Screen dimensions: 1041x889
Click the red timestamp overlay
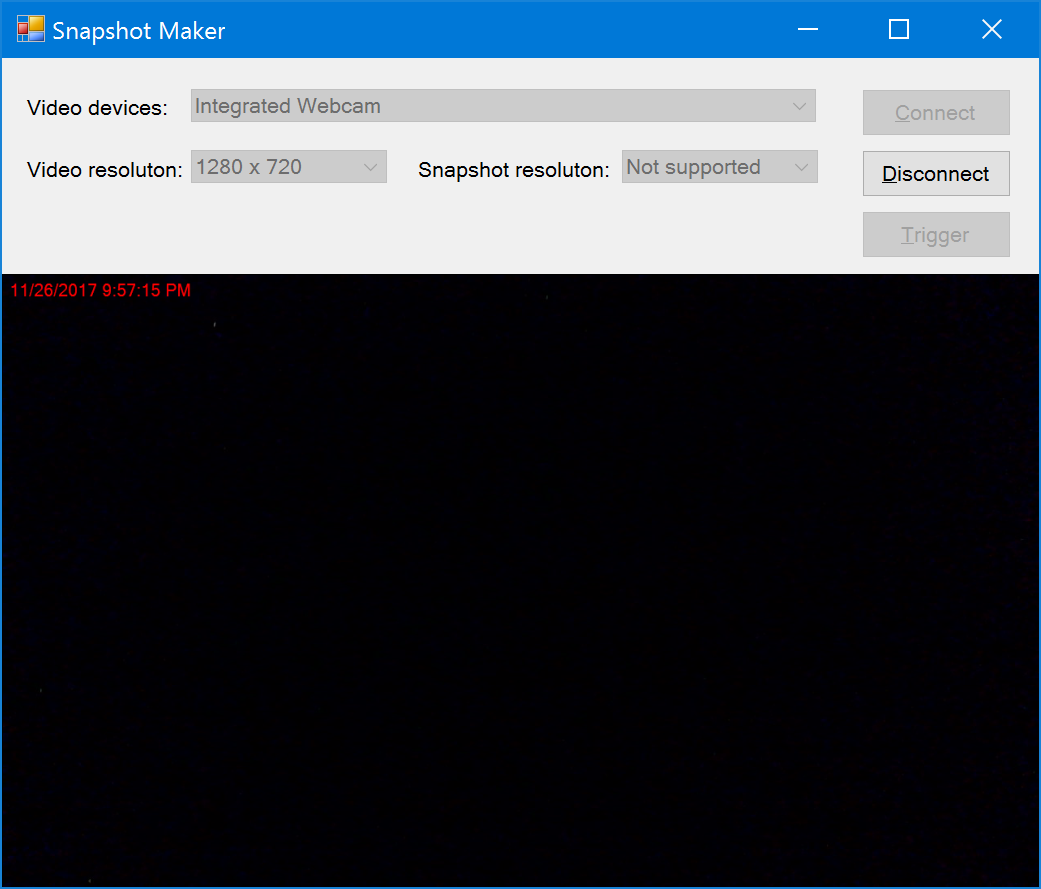pos(99,290)
